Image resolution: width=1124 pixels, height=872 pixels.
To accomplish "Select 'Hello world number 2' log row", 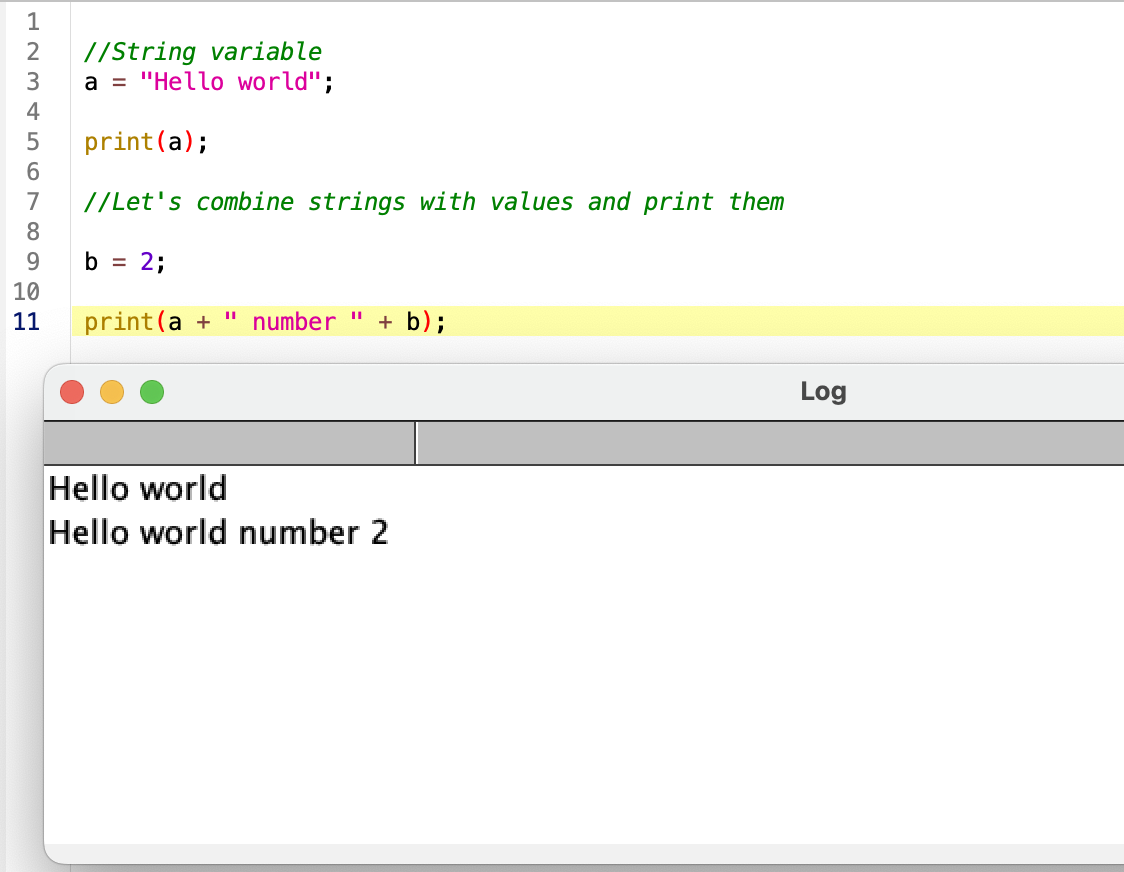I will (218, 533).
